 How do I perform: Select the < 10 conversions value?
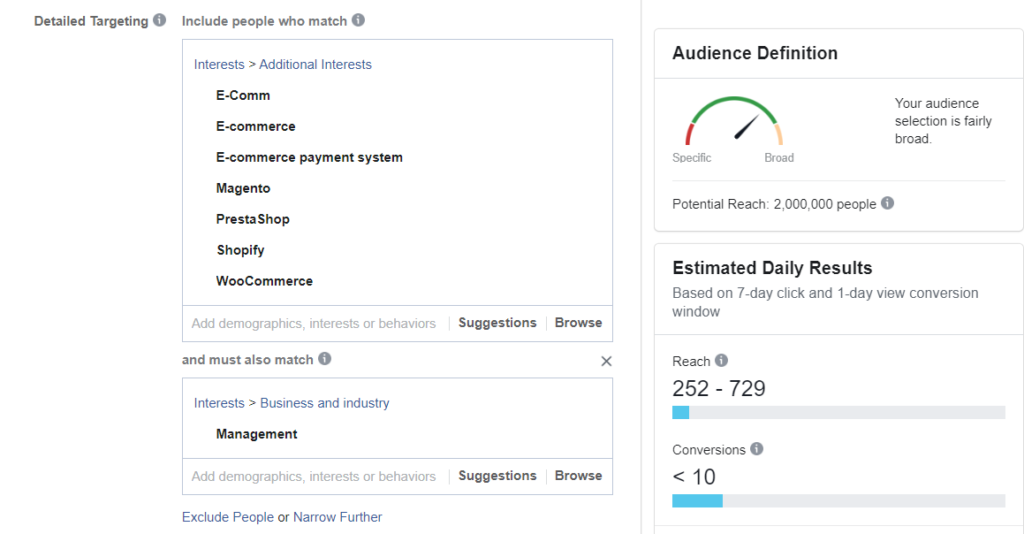[x=694, y=477]
